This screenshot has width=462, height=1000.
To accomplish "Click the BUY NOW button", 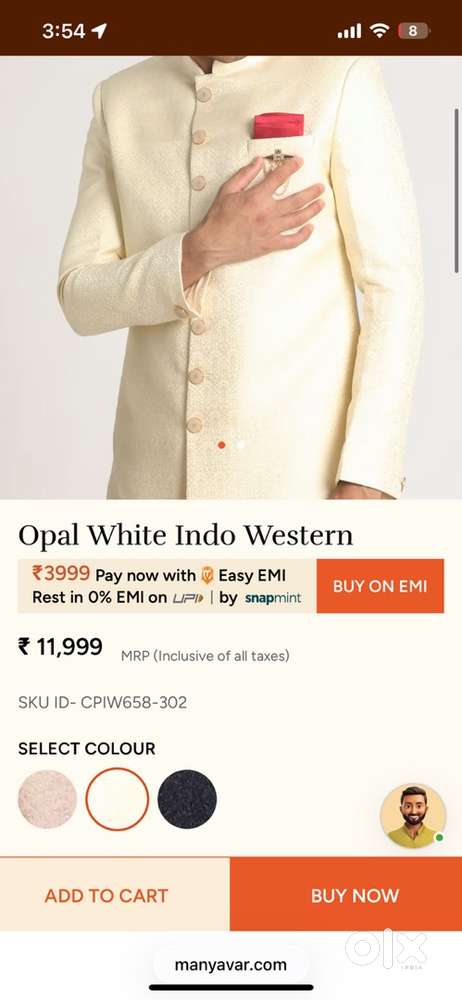I will 346,894.
